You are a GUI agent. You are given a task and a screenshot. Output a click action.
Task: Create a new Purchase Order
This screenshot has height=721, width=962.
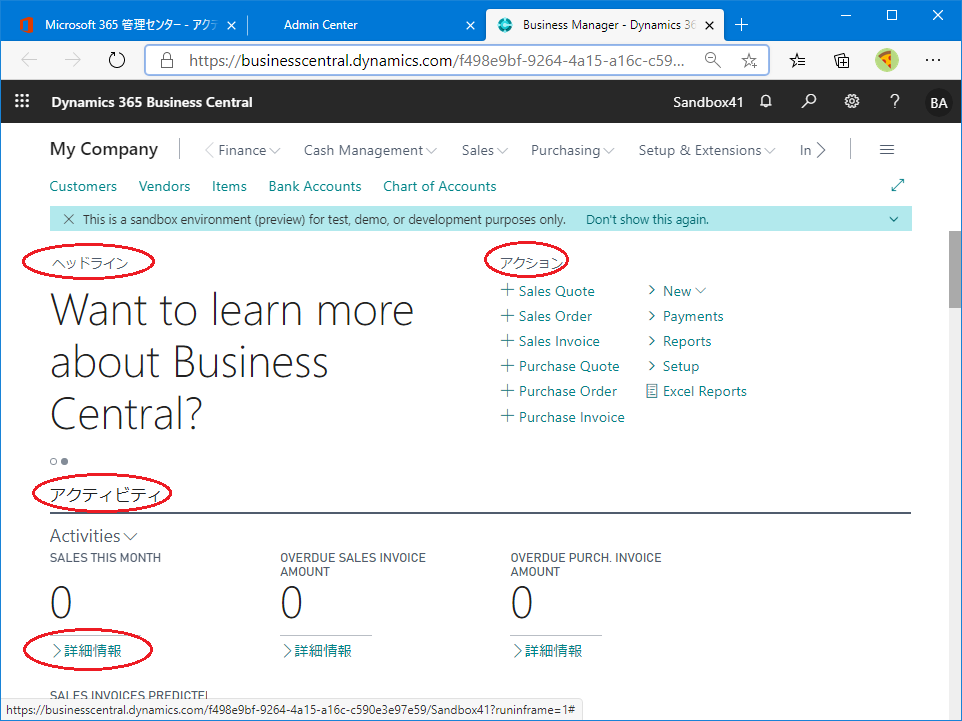(x=559, y=391)
